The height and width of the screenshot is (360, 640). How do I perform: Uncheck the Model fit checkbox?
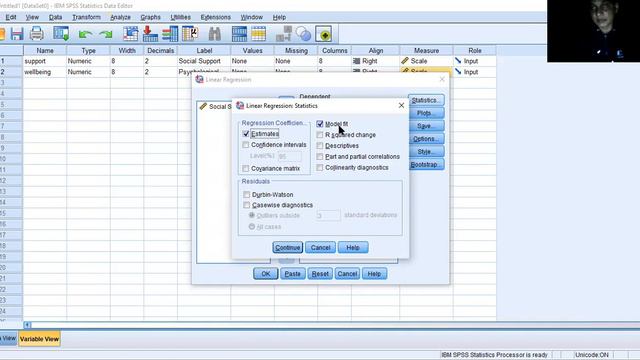point(320,124)
